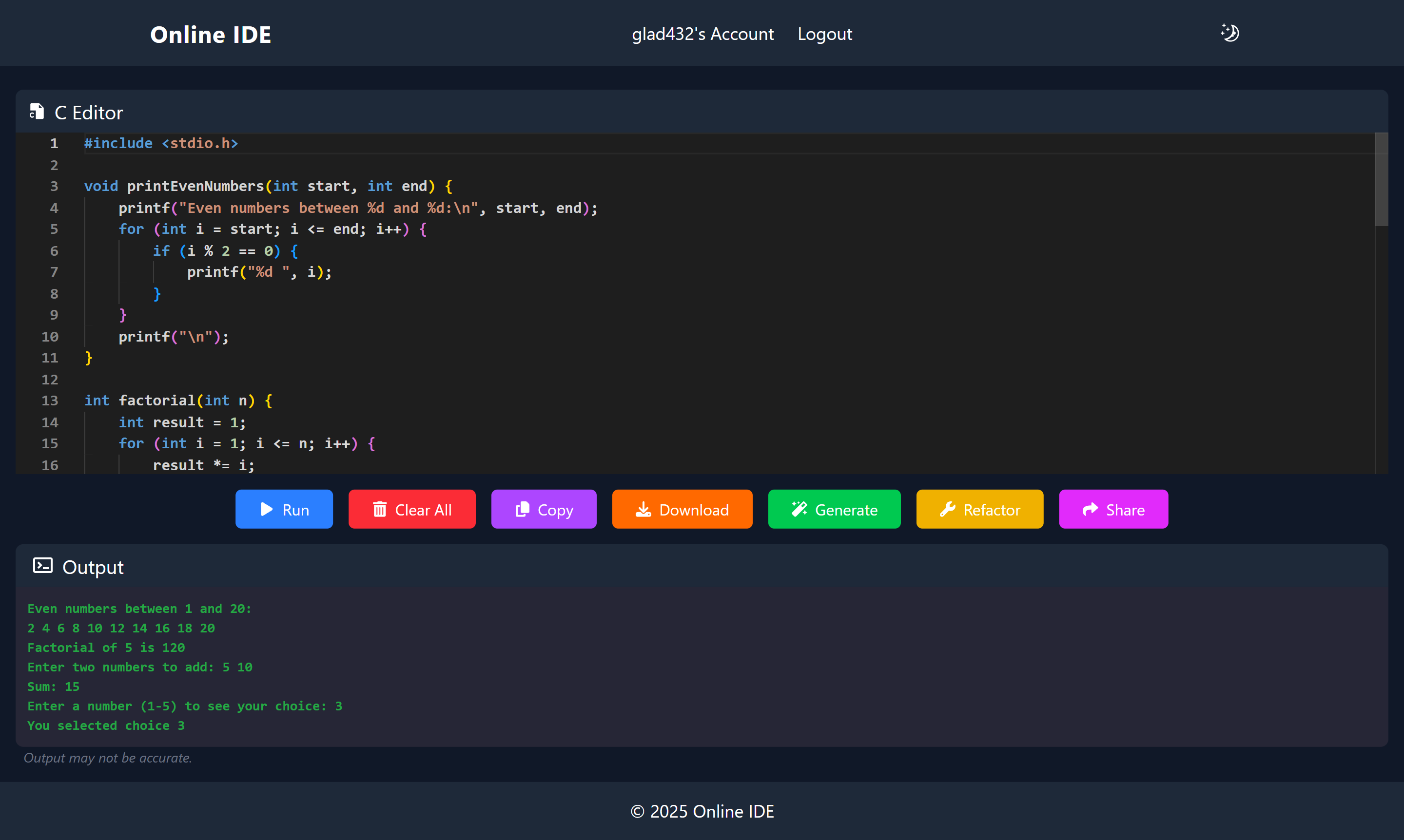Click 'printf("\n");' on line 10

click(x=173, y=337)
